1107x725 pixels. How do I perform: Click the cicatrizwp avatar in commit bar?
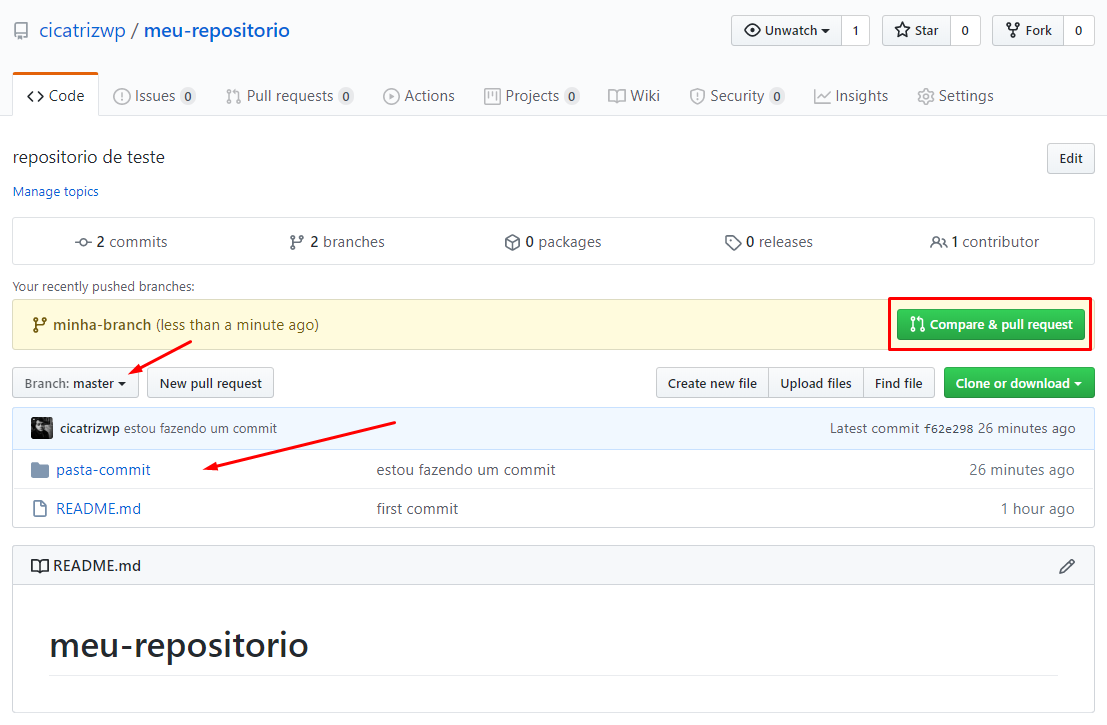tap(42, 428)
